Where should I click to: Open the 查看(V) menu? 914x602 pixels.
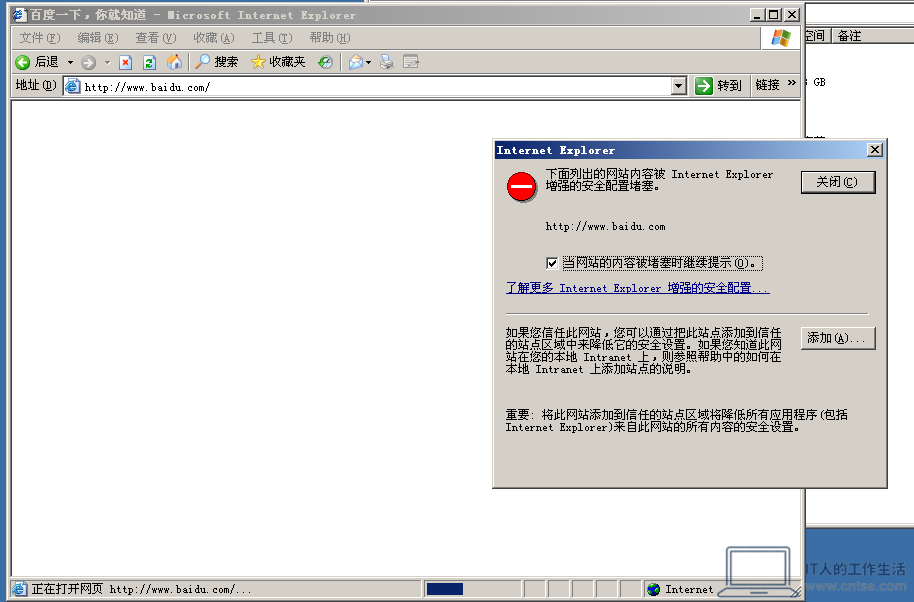click(x=156, y=38)
